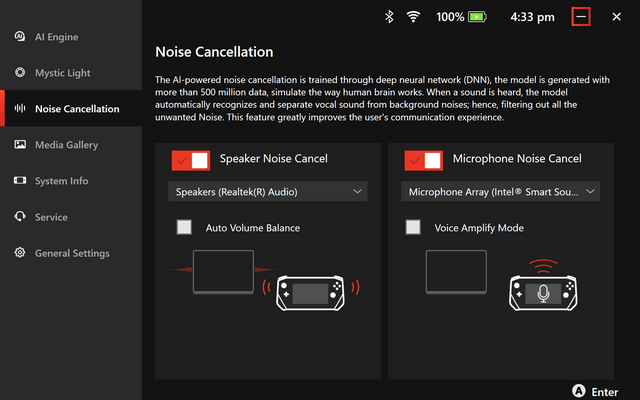
Task: Close the app with the X button
Action: (x=617, y=17)
